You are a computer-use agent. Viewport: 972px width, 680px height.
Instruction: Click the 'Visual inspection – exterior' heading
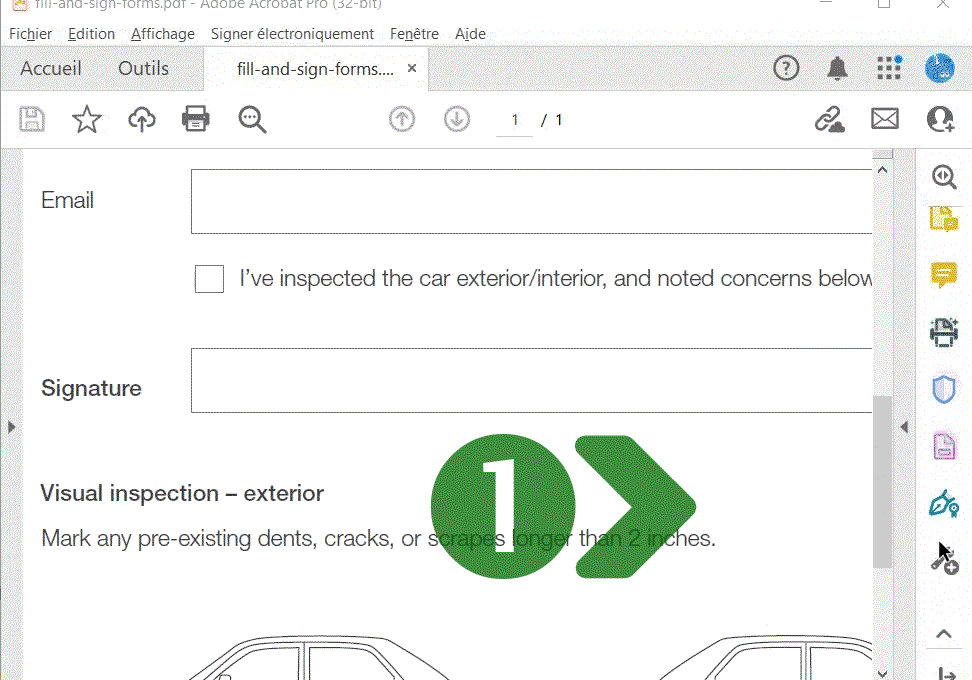click(182, 493)
